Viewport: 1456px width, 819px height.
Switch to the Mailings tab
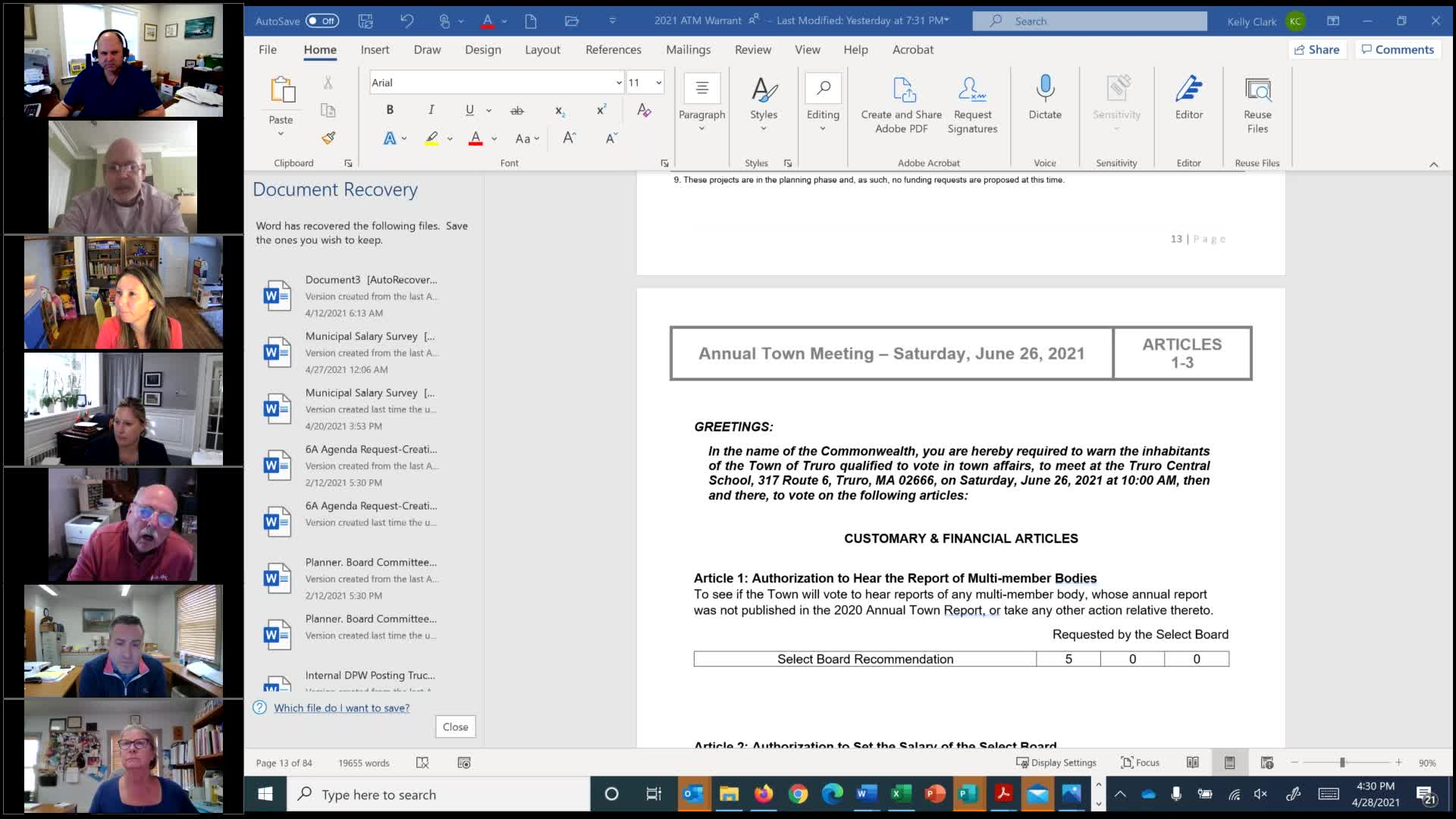pyautogui.click(x=688, y=49)
